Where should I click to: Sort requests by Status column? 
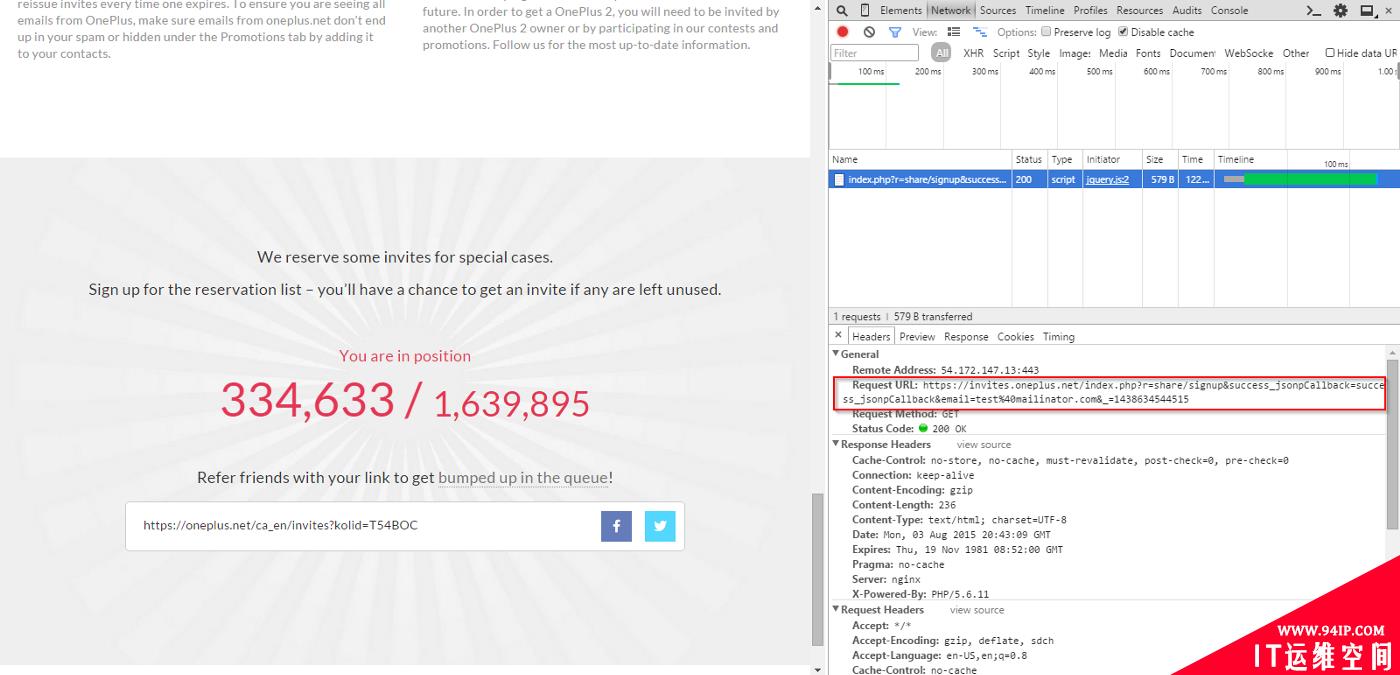(x=1029, y=160)
